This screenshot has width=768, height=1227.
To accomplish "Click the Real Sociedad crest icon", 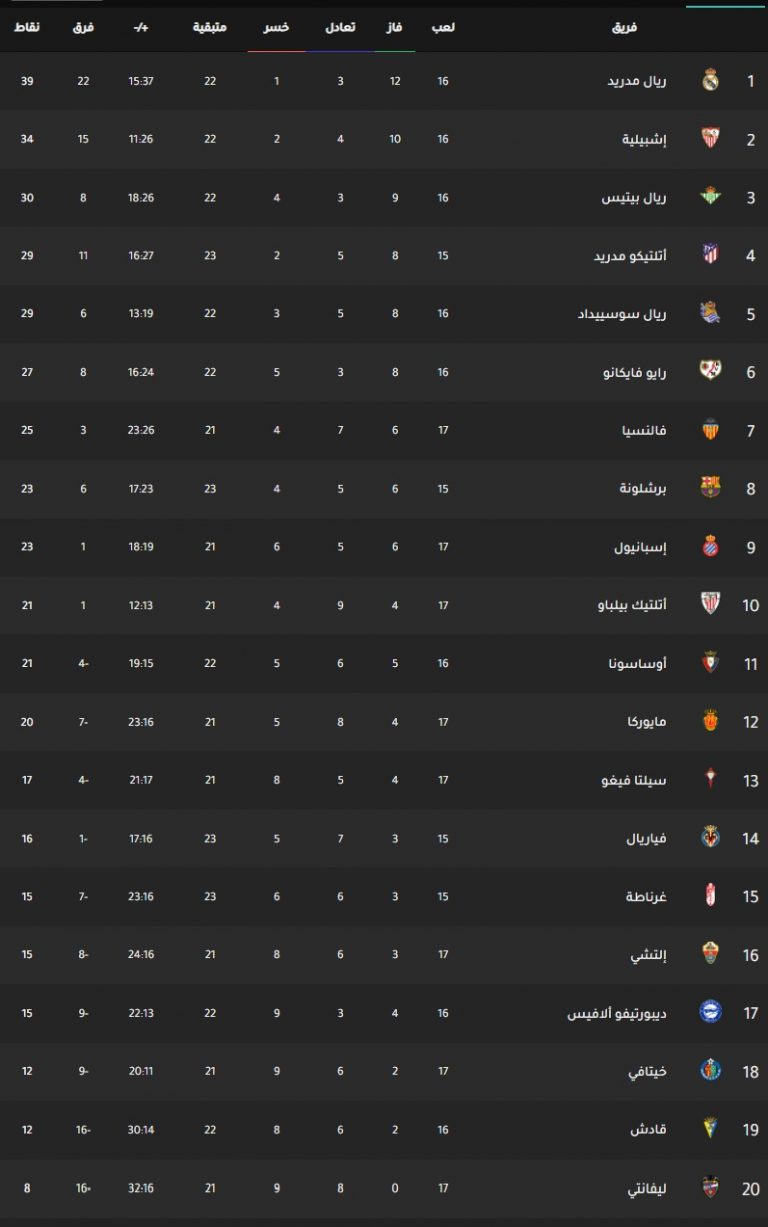I will coord(710,314).
